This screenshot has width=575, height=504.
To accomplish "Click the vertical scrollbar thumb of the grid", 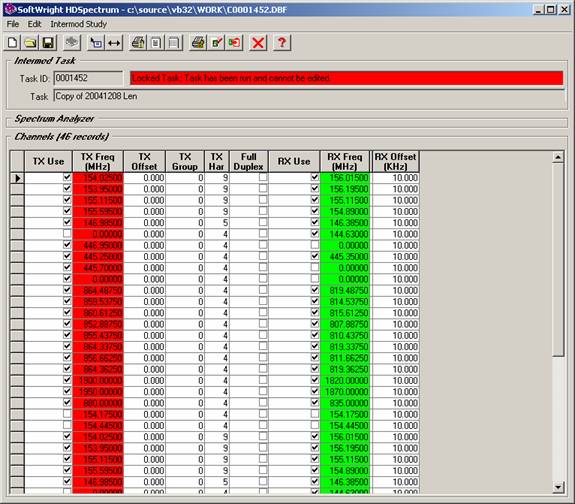I will 558,260.
